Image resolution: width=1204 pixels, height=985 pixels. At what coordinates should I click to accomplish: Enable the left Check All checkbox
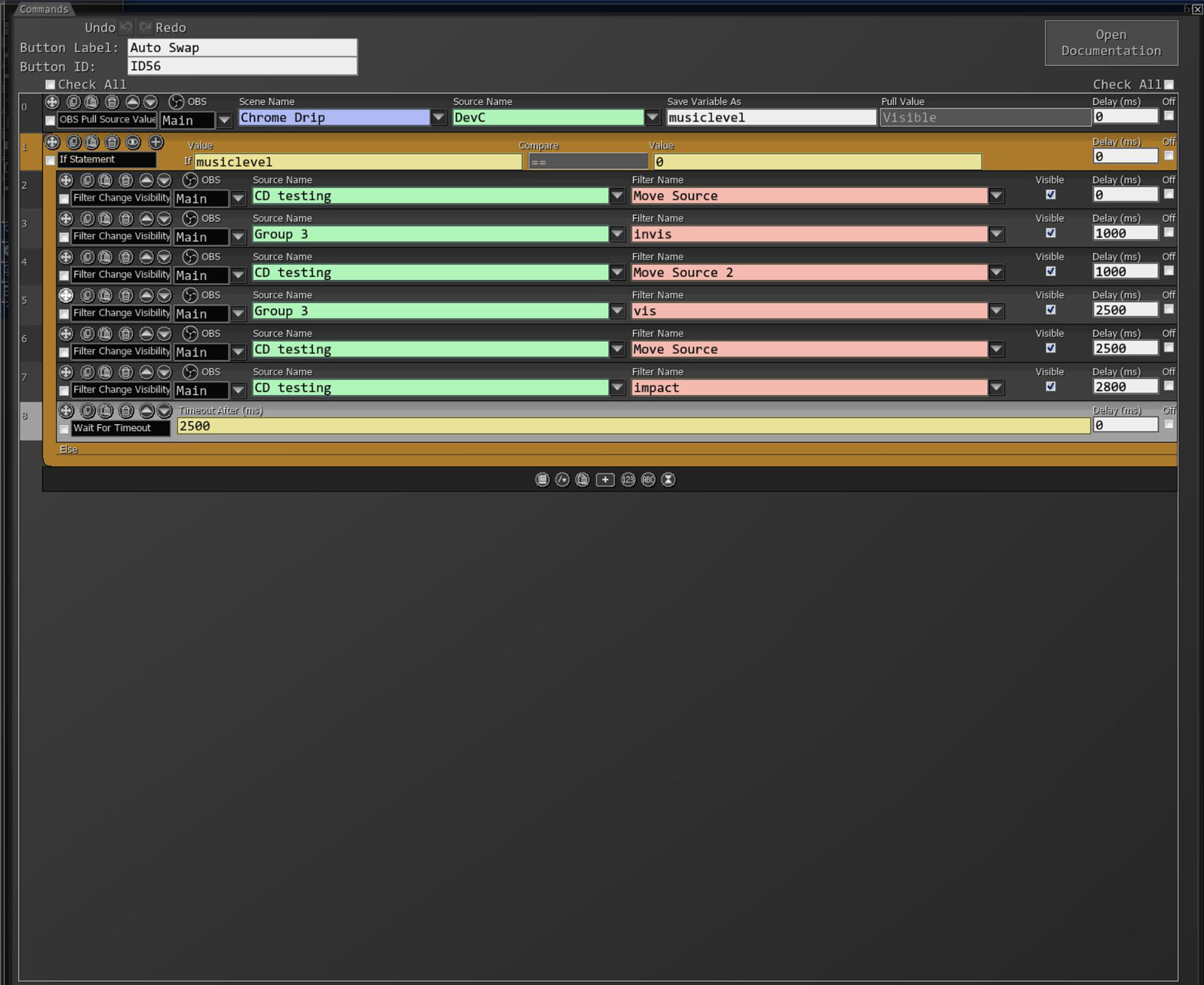pyautogui.click(x=50, y=85)
